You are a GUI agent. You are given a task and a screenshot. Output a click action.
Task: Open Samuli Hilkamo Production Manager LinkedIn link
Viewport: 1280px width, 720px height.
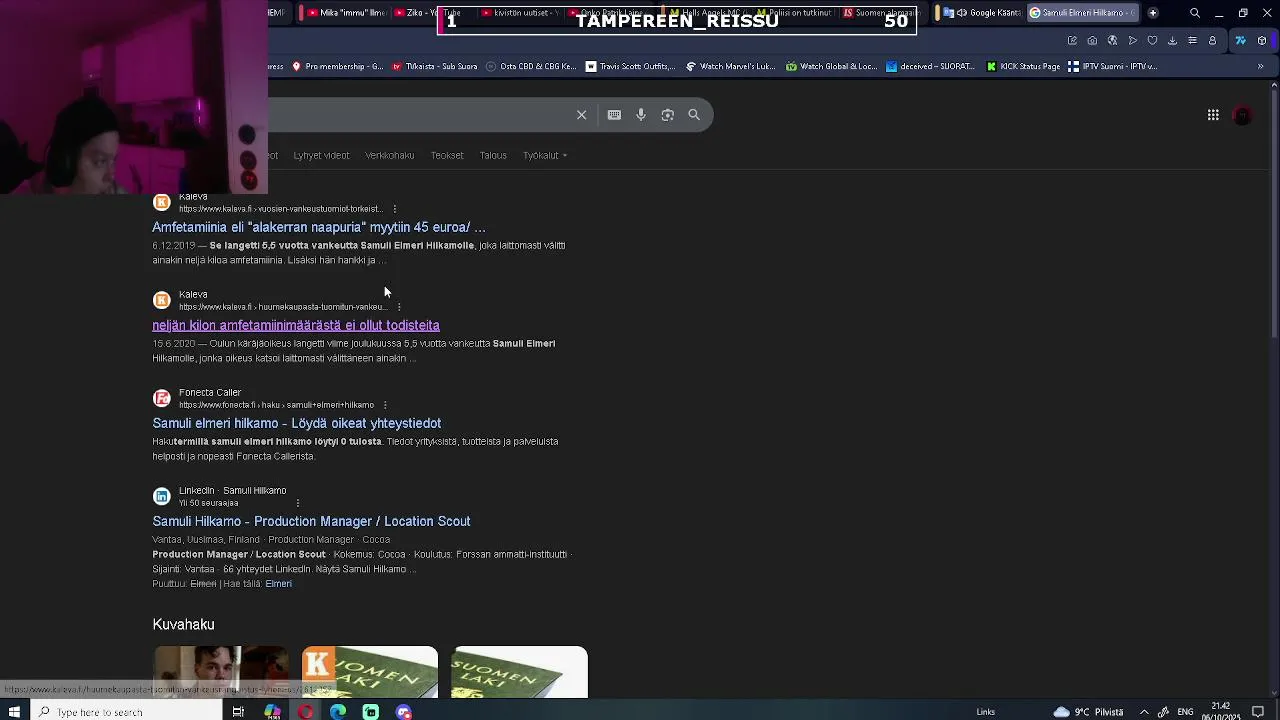click(x=311, y=521)
